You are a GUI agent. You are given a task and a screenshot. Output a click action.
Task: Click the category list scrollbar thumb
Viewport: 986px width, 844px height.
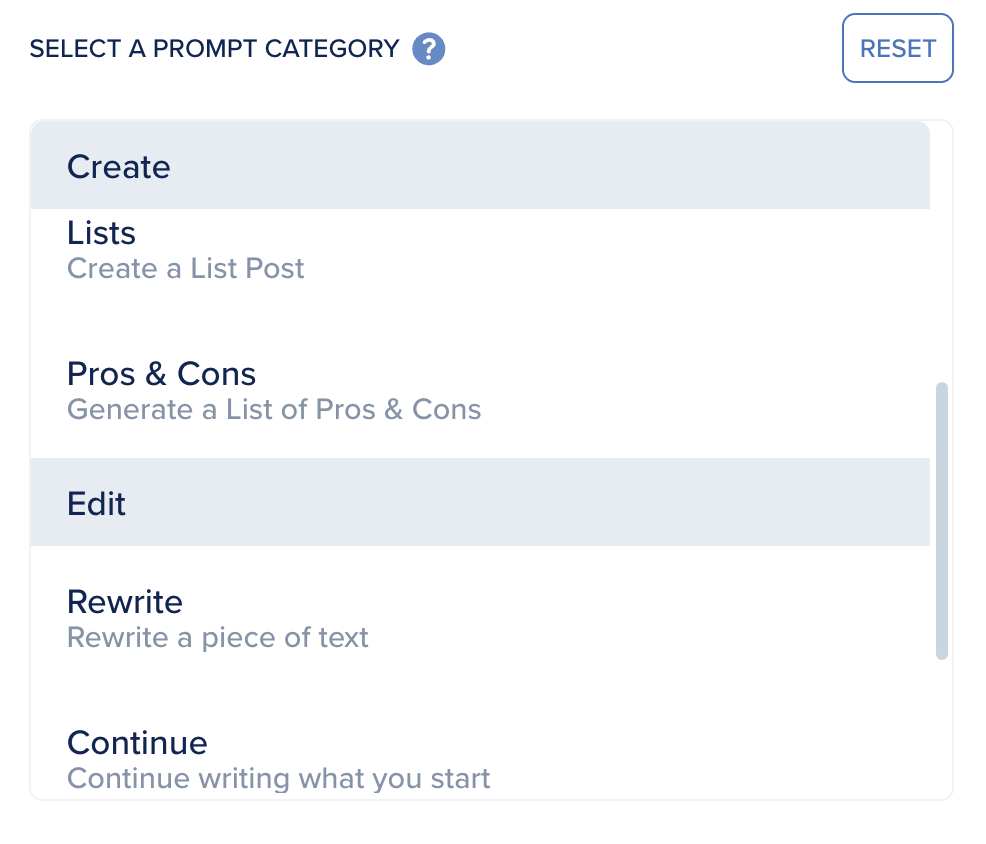(941, 520)
